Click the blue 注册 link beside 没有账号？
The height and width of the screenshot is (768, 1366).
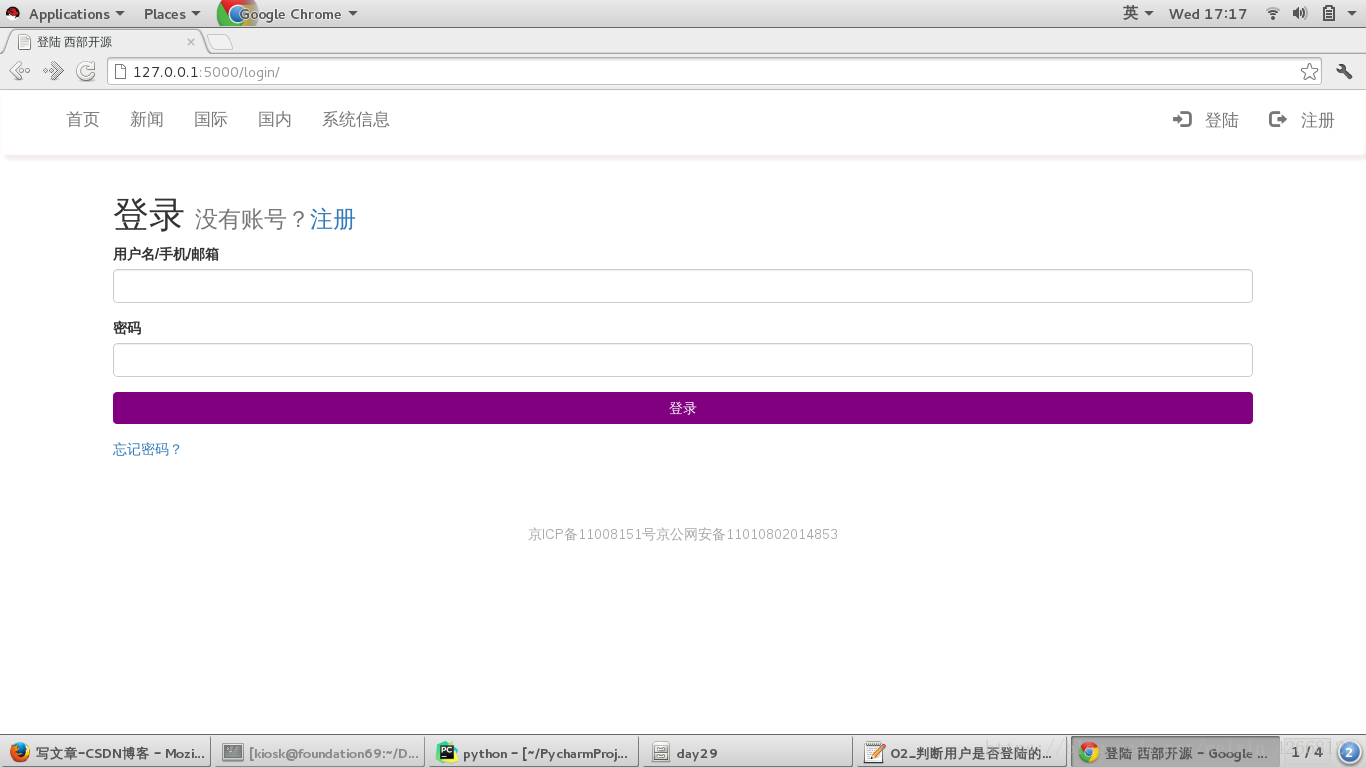(333, 219)
